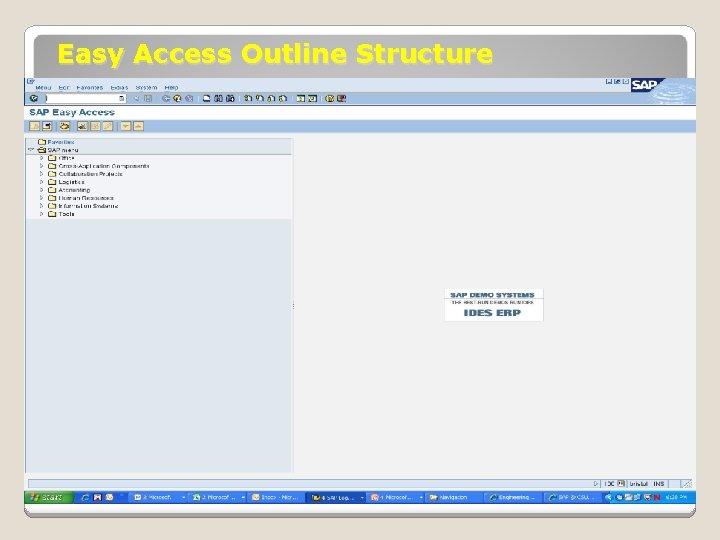Open the System menu
The height and width of the screenshot is (540, 720).
coord(146,87)
